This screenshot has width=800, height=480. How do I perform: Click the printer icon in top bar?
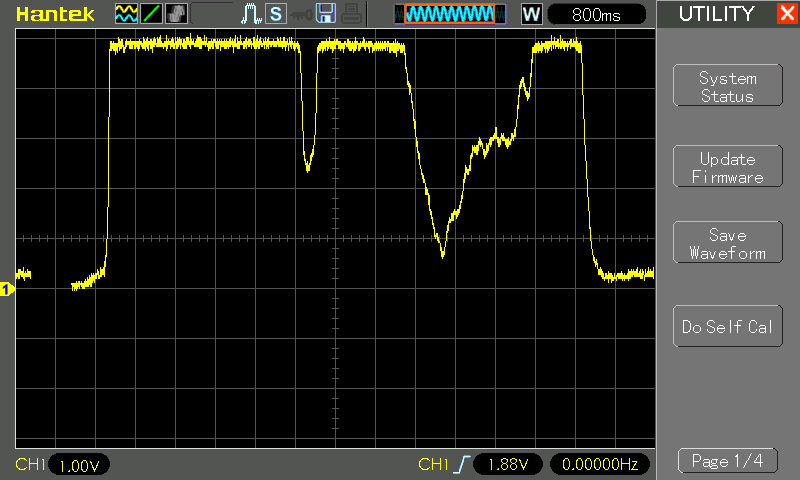[349, 14]
